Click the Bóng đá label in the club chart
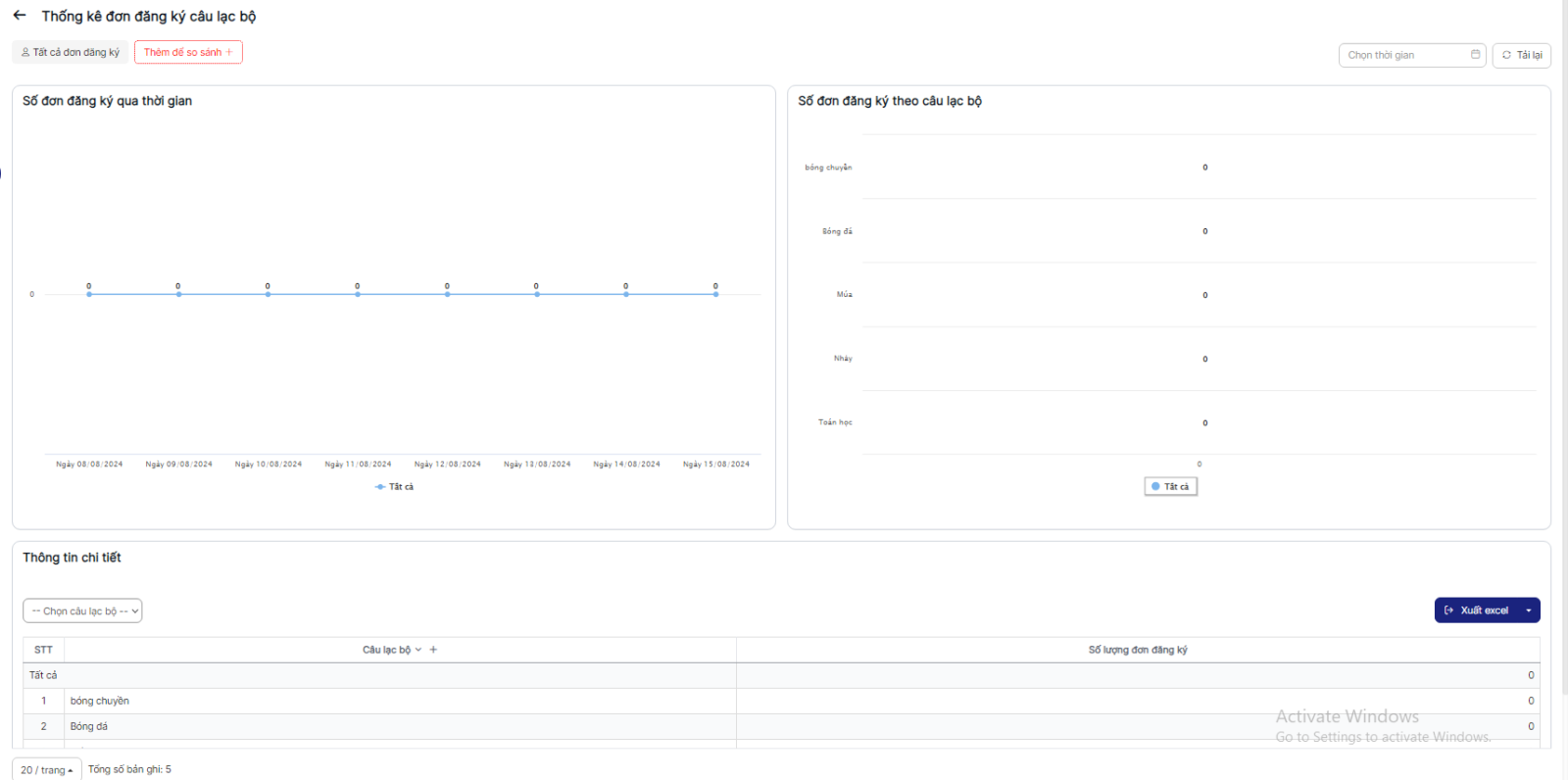Viewport: 1568px width, 780px height. pyautogui.click(x=837, y=231)
